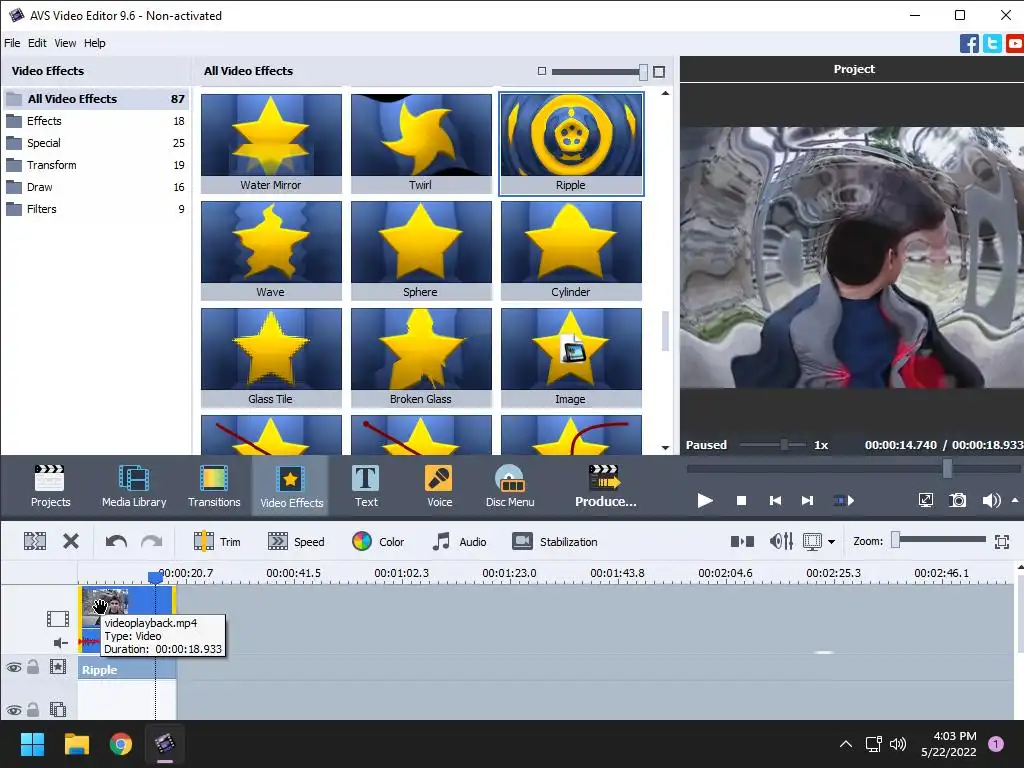Open the audio mixer icon

click(781, 541)
